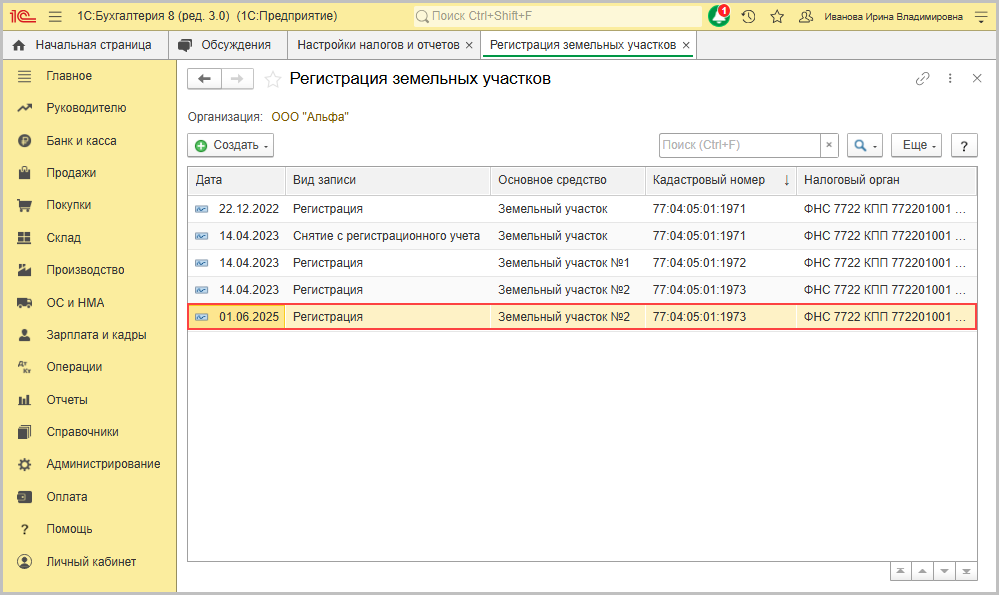Switch to Регистрация земельных участков tab
Screen dimensions: 999x595
(x=582, y=45)
